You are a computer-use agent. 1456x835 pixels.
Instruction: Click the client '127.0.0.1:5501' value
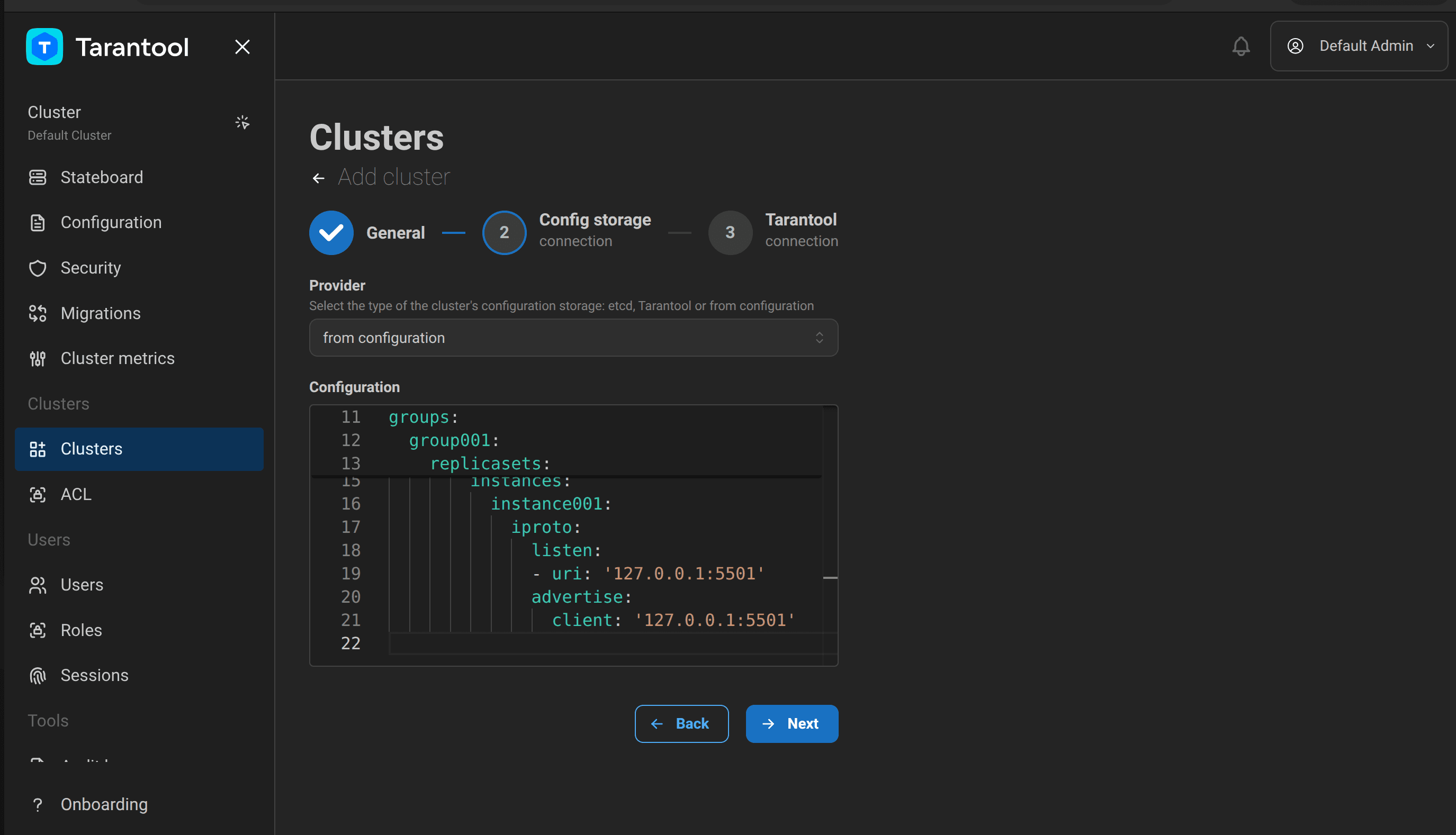(714, 620)
